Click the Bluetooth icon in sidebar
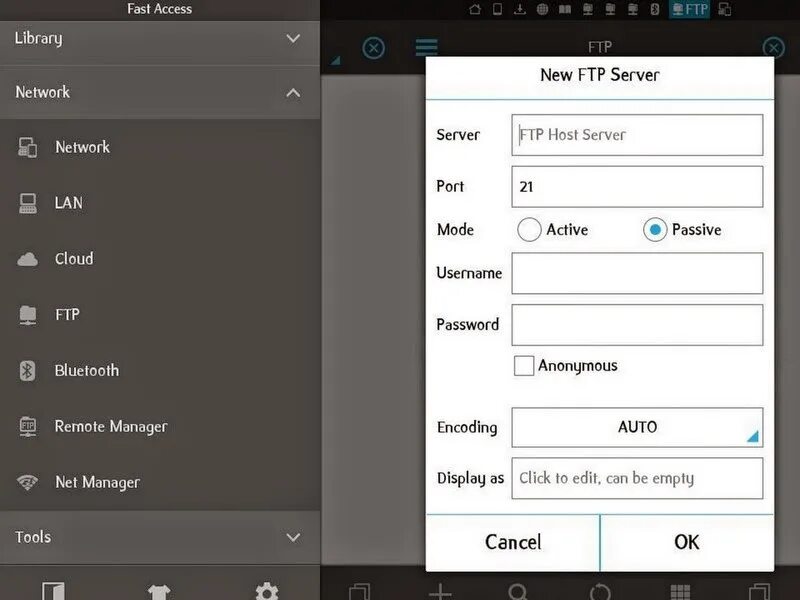The height and width of the screenshot is (600, 800). 28,370
